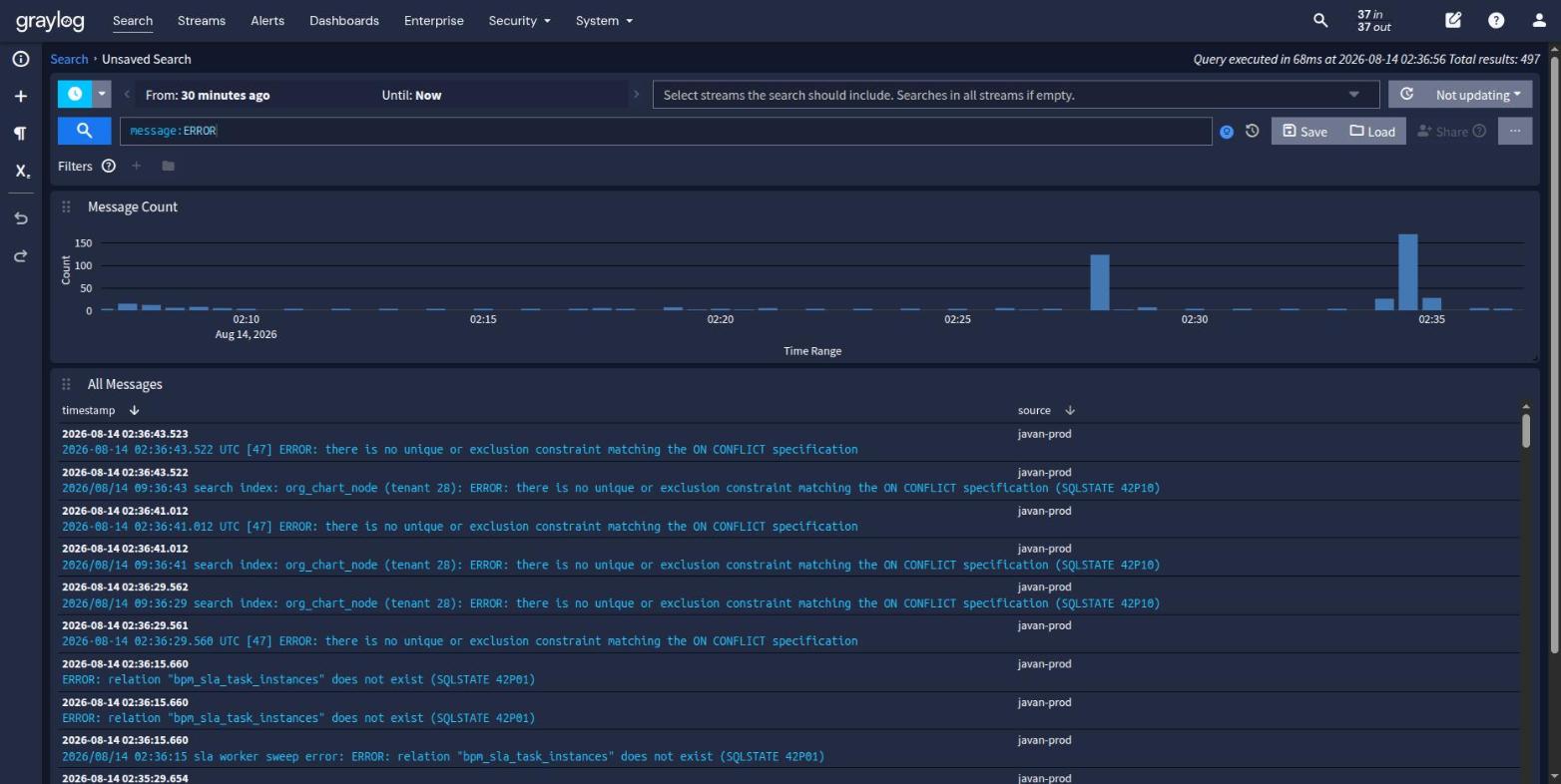1561x784 pixels.
Task: Open sidebar parameters X icon
Action: pos(21,171)
